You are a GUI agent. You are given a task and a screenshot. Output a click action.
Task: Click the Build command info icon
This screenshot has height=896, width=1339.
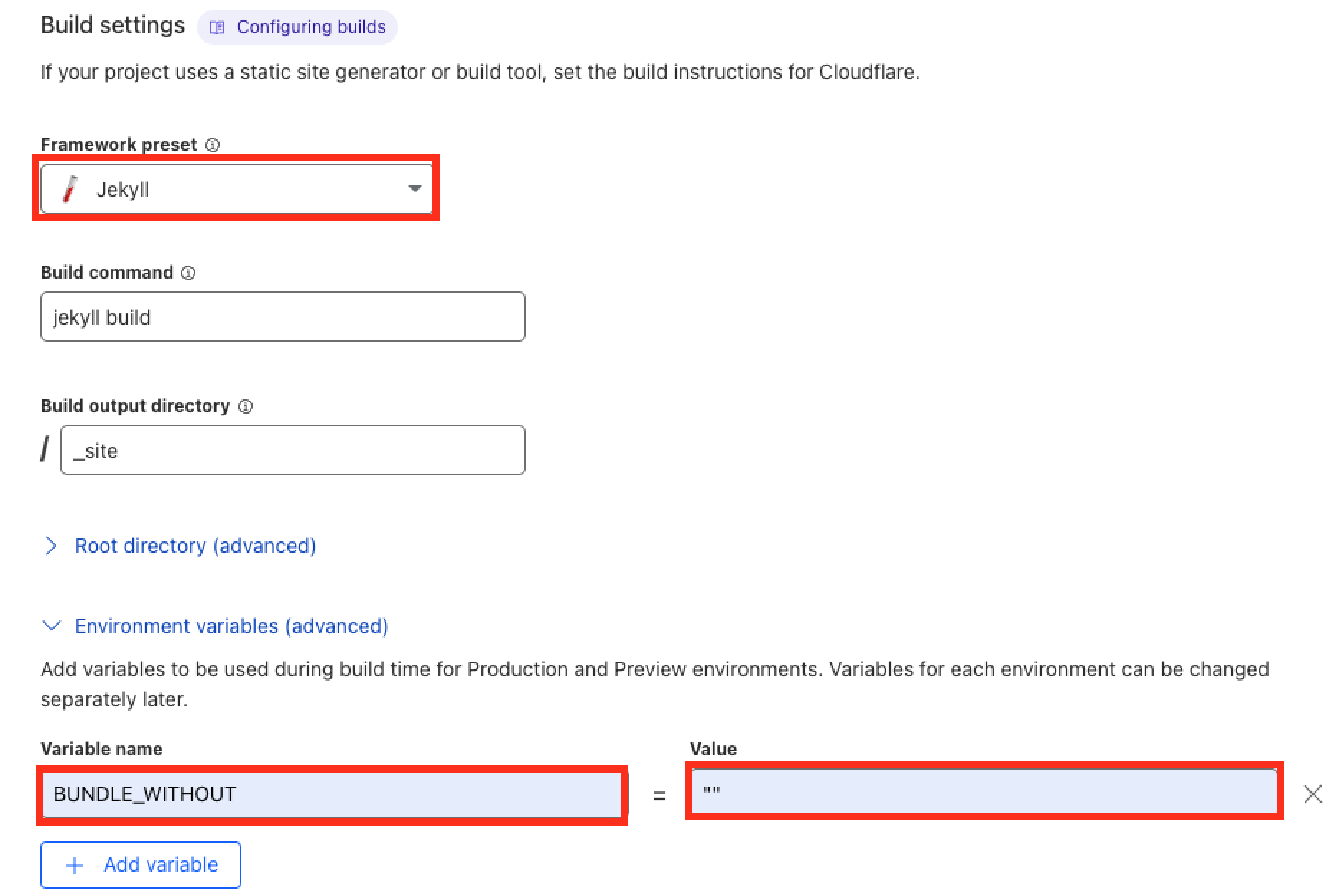(x=188, y=273)
